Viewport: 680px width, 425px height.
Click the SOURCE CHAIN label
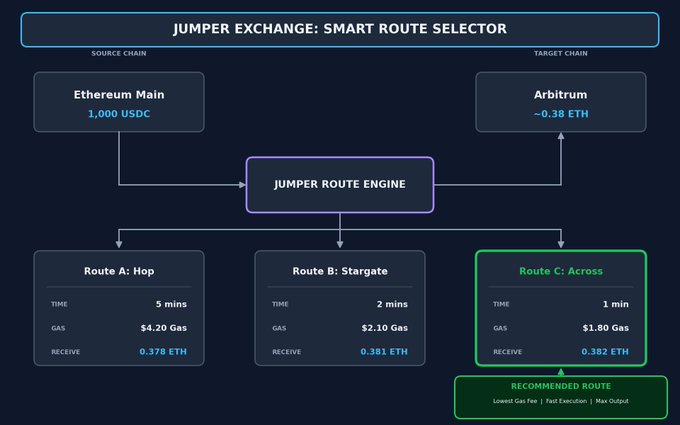pos(119,53)
